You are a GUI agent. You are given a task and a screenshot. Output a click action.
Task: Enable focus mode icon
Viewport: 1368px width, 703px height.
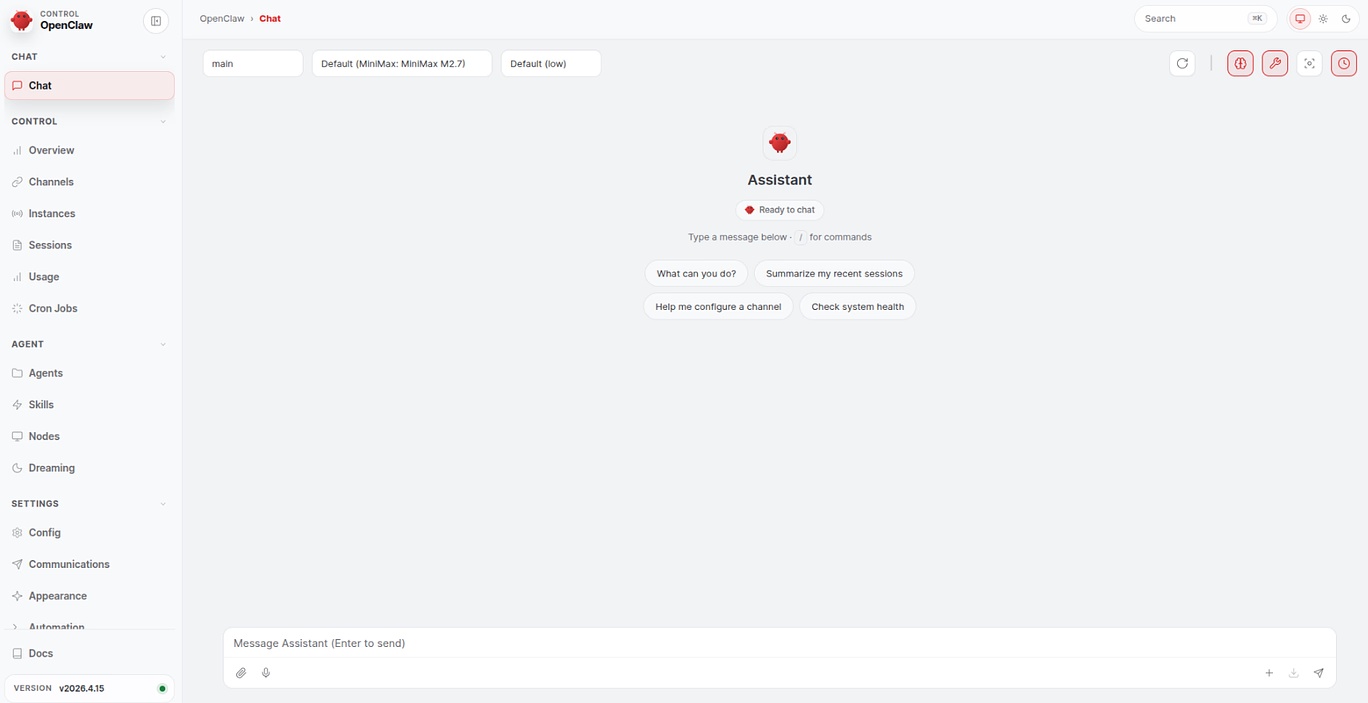tap(1309, 63)
